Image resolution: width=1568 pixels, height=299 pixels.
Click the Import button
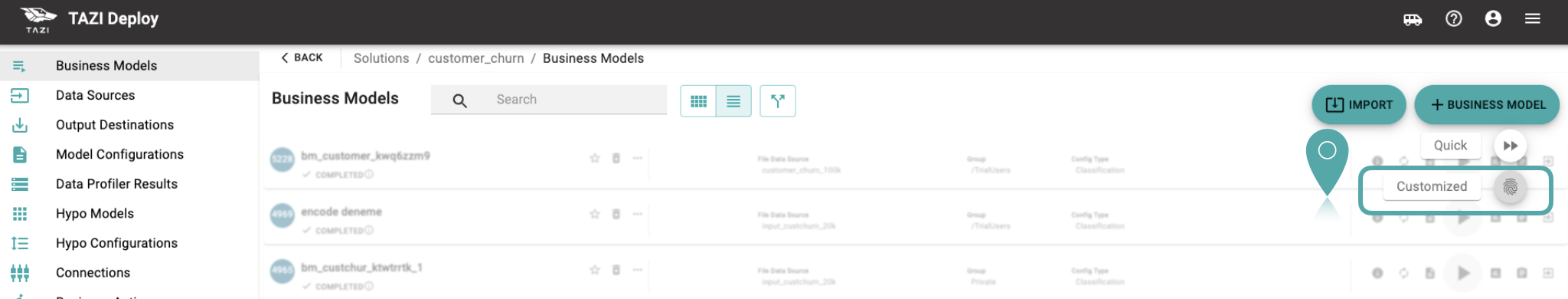[x=1359, y=105]
